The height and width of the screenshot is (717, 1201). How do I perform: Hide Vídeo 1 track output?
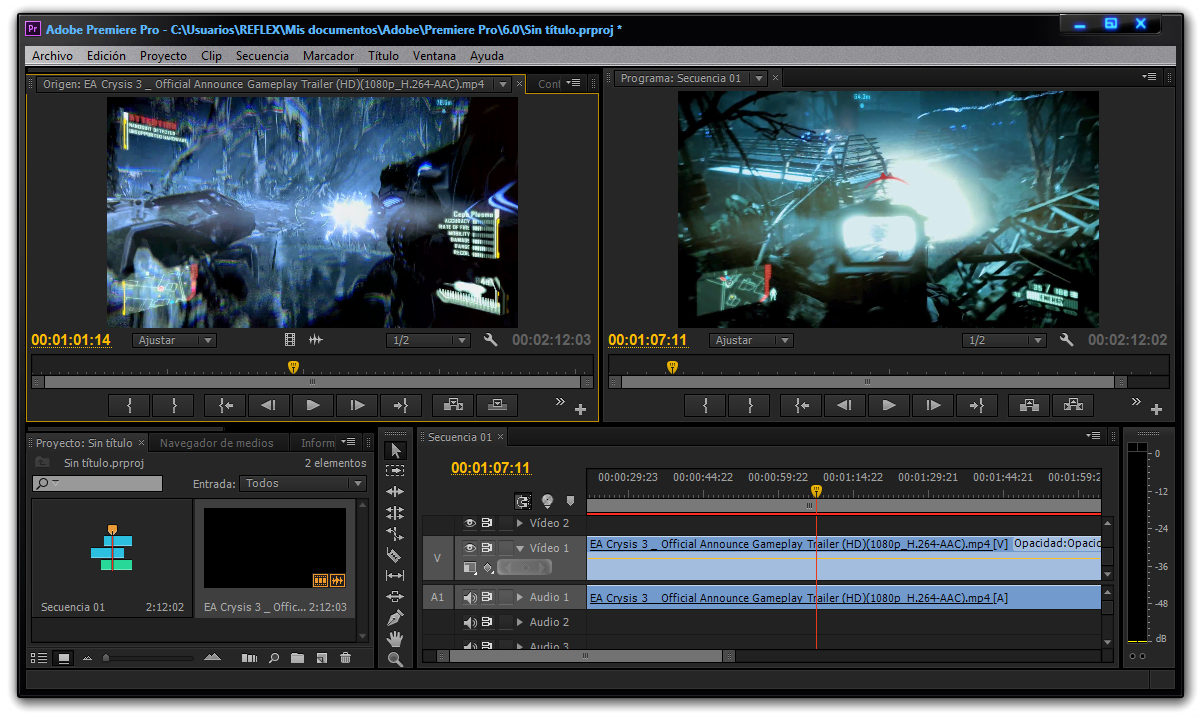pyautogui.click(x=470, y=548)
